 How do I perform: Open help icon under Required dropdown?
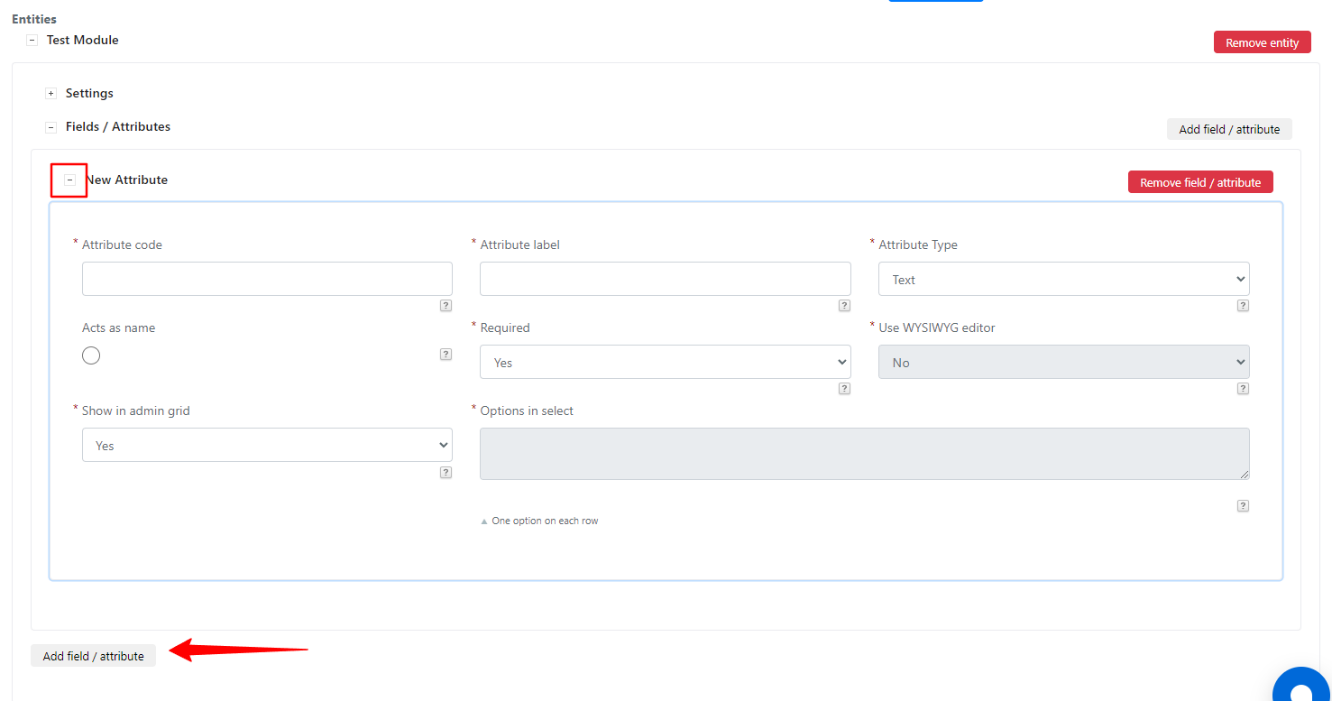[x=844, y=389]
